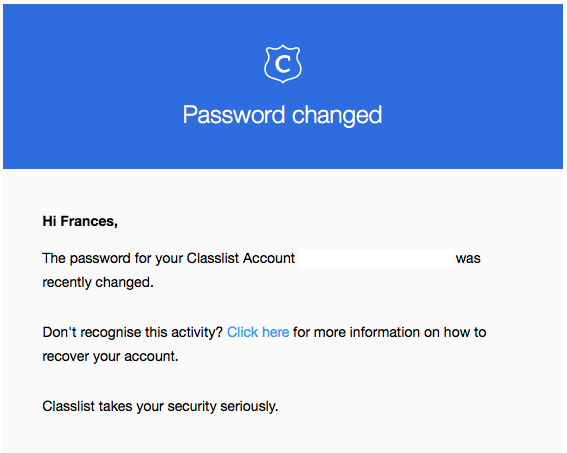The height and width of the screenshot is (453, 567).
Task: Click "for more information on how to" text
Action: pos(389,332)
